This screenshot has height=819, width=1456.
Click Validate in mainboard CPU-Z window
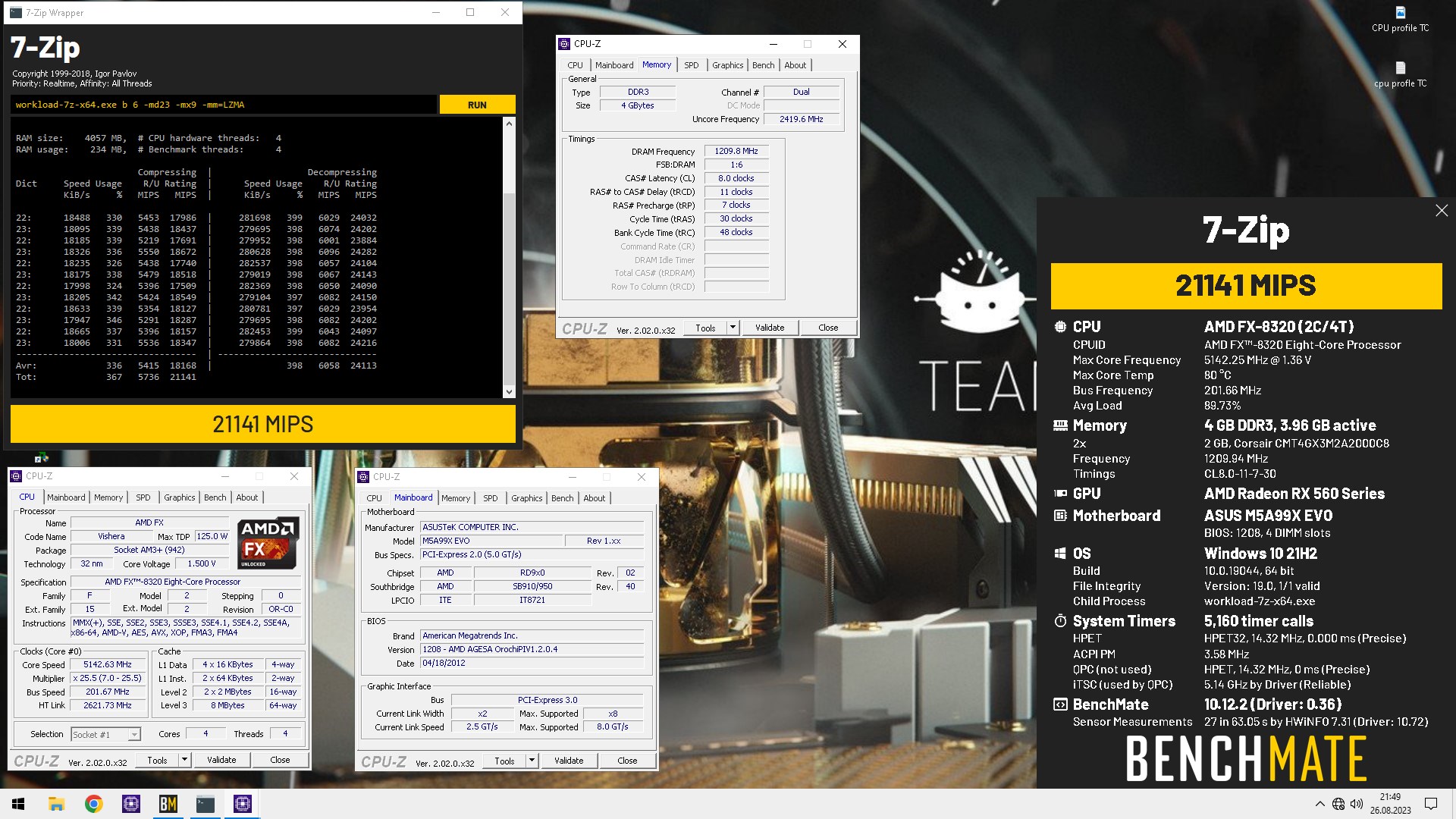tap(569, 761)
